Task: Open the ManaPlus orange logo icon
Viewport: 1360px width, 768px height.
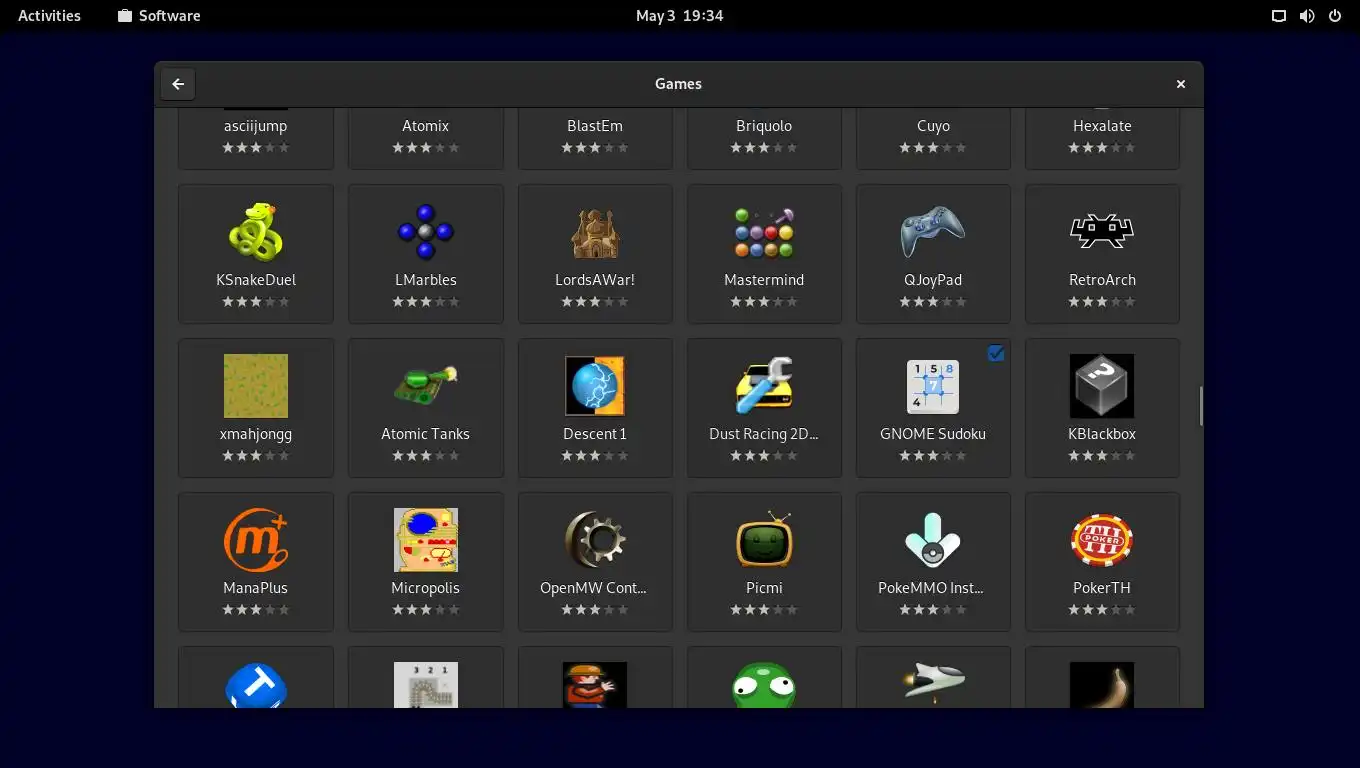Action: [x=256, y=540]
